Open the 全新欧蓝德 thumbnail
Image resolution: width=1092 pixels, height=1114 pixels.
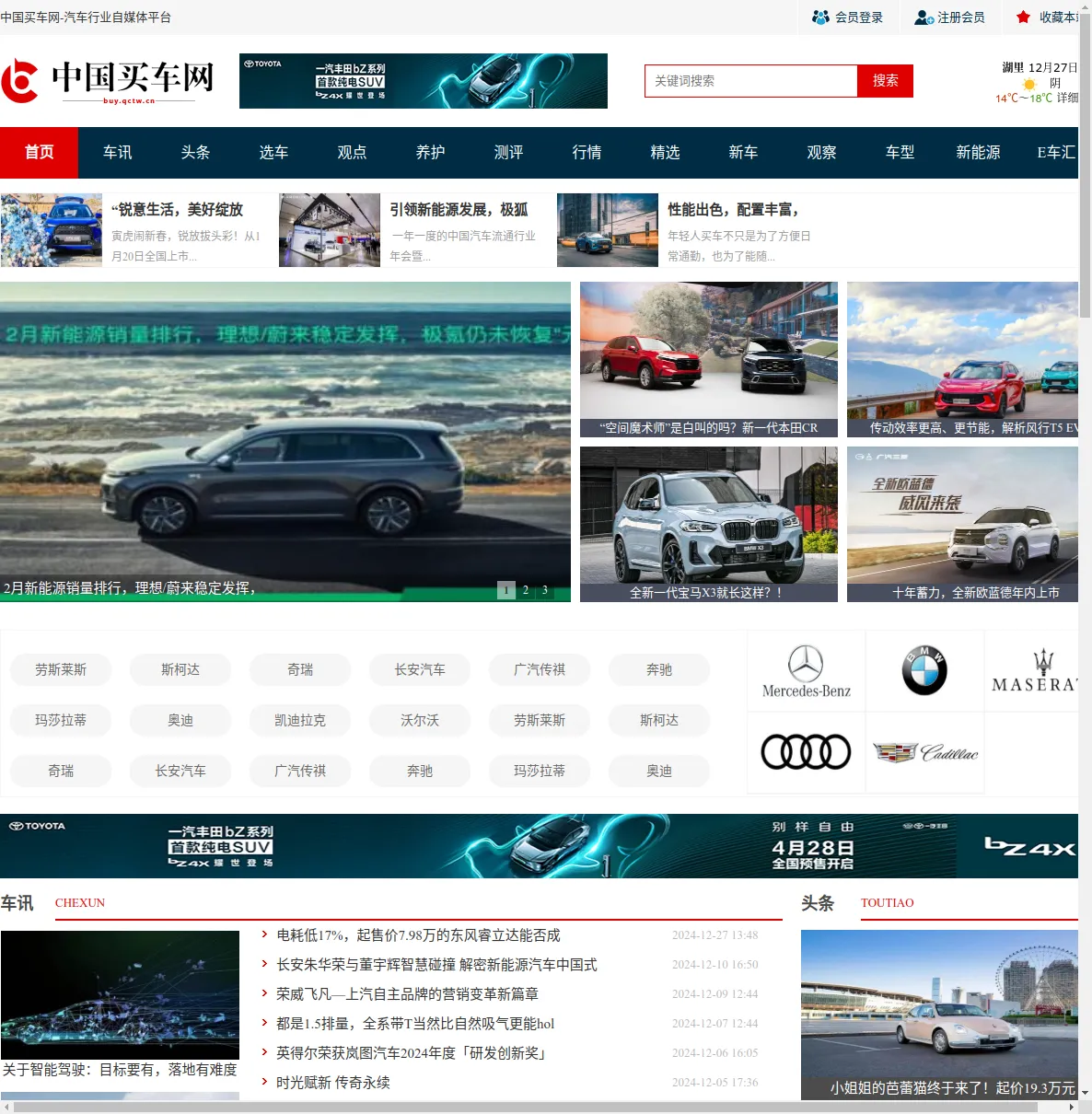[962, 525]
